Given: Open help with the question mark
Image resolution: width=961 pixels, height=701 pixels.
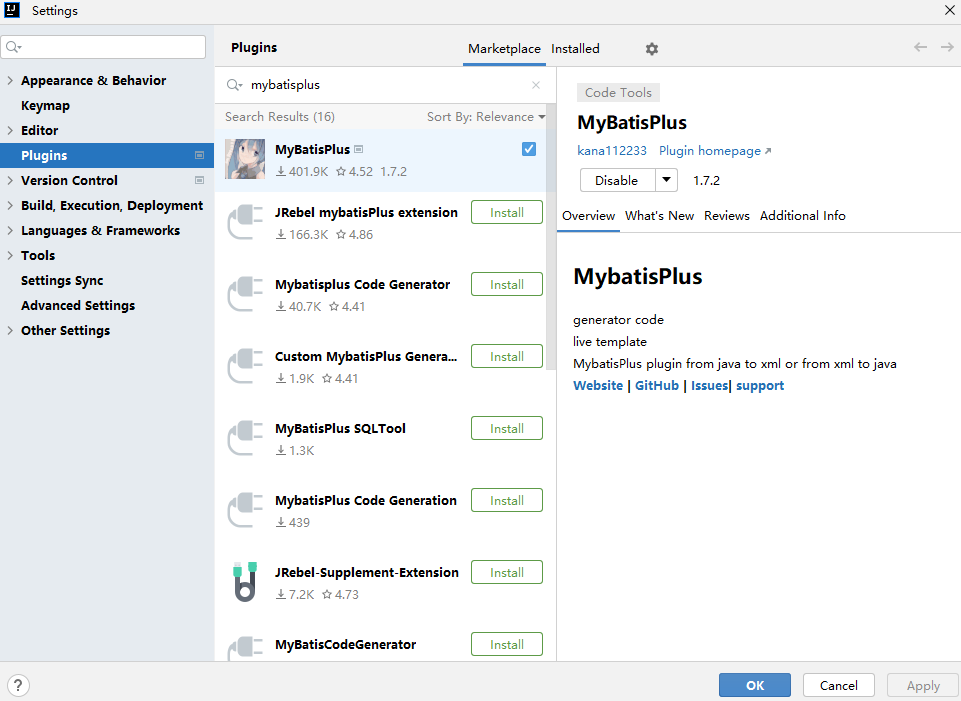Looking at the screenshot, I should [x=18, y=685].
